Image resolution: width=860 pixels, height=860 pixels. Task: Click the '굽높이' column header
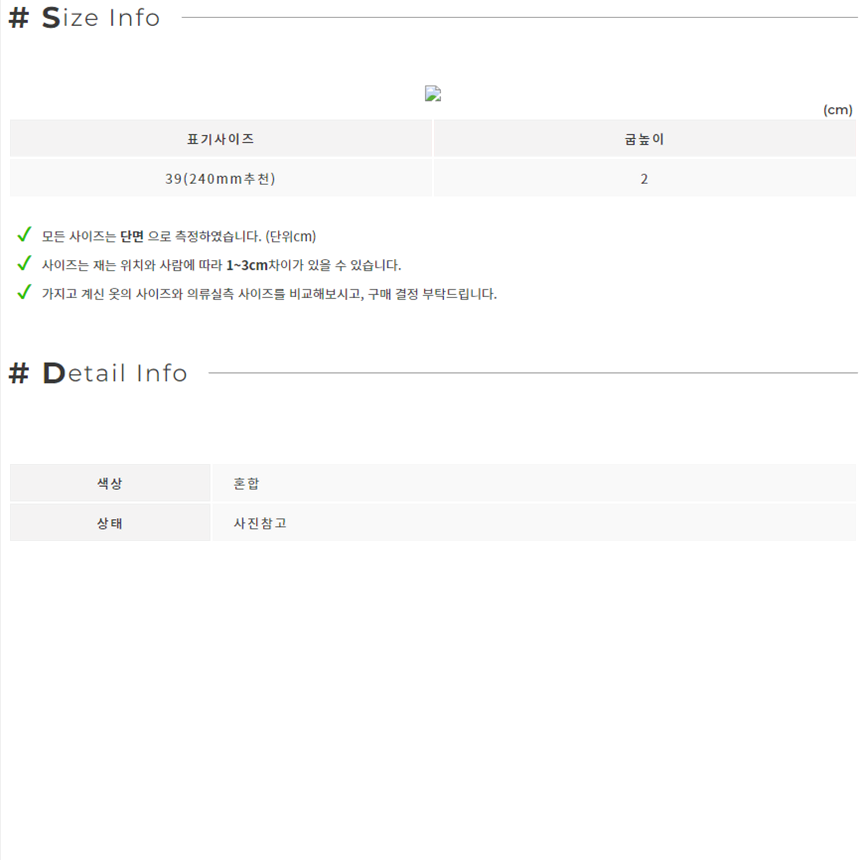tap(644, 139)
